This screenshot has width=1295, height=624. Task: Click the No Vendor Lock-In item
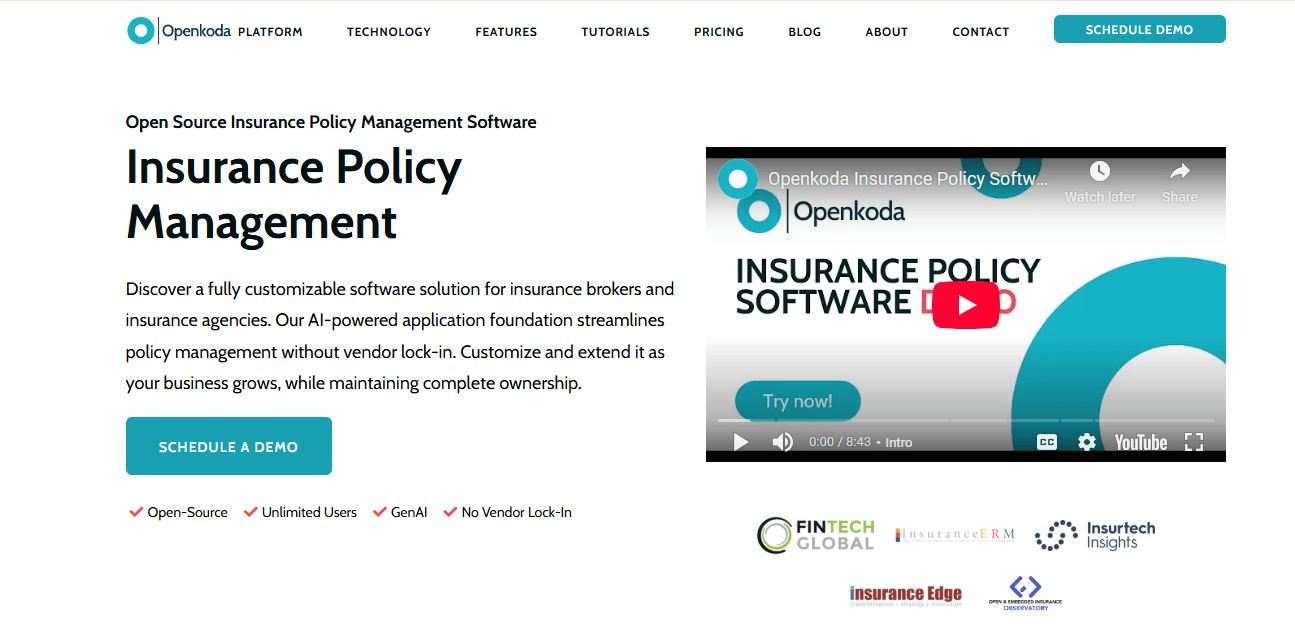(508, 512)
